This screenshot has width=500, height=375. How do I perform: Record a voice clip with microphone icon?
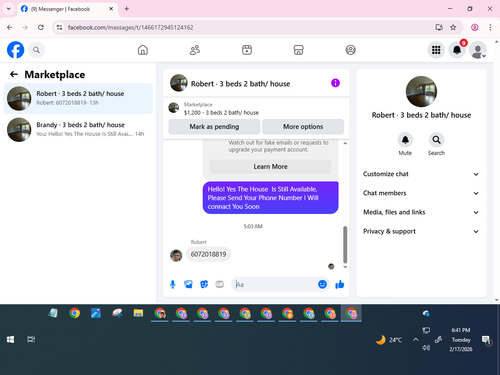pyautogui.click(x=173, y=284)
